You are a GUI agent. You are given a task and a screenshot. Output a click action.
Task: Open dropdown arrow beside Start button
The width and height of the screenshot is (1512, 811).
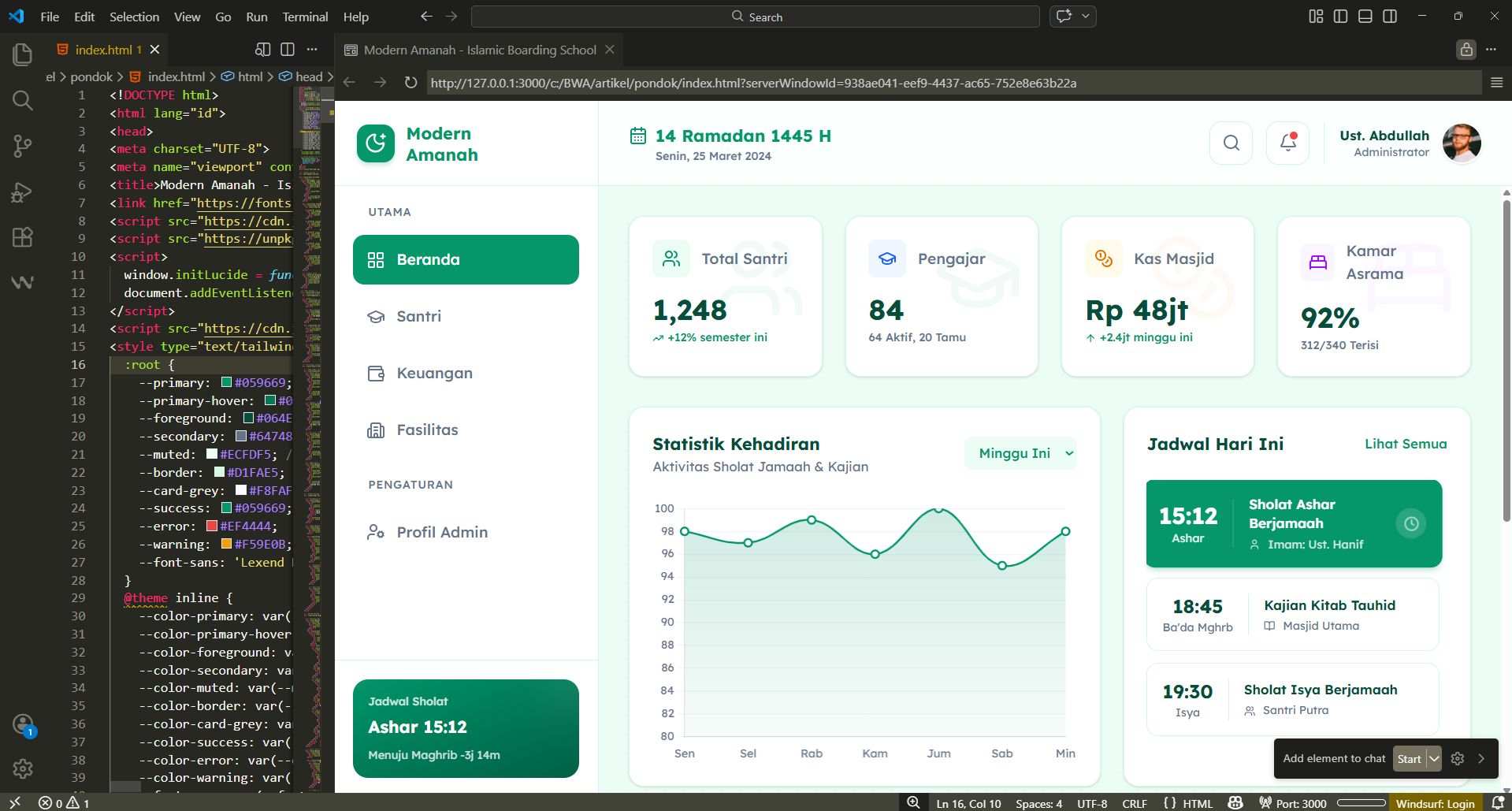click(x=1434, y=759)
